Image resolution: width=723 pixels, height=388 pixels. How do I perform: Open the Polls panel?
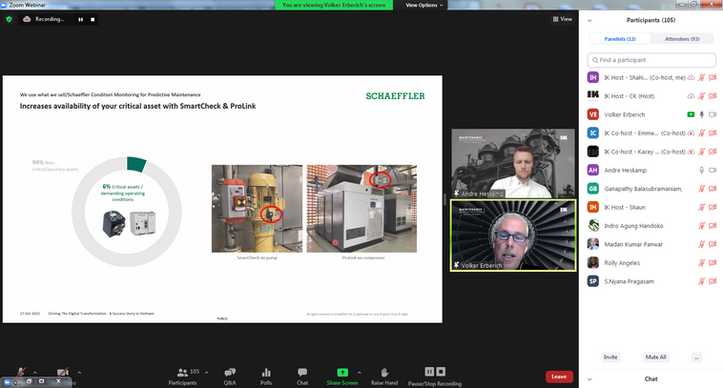(266, 376)
